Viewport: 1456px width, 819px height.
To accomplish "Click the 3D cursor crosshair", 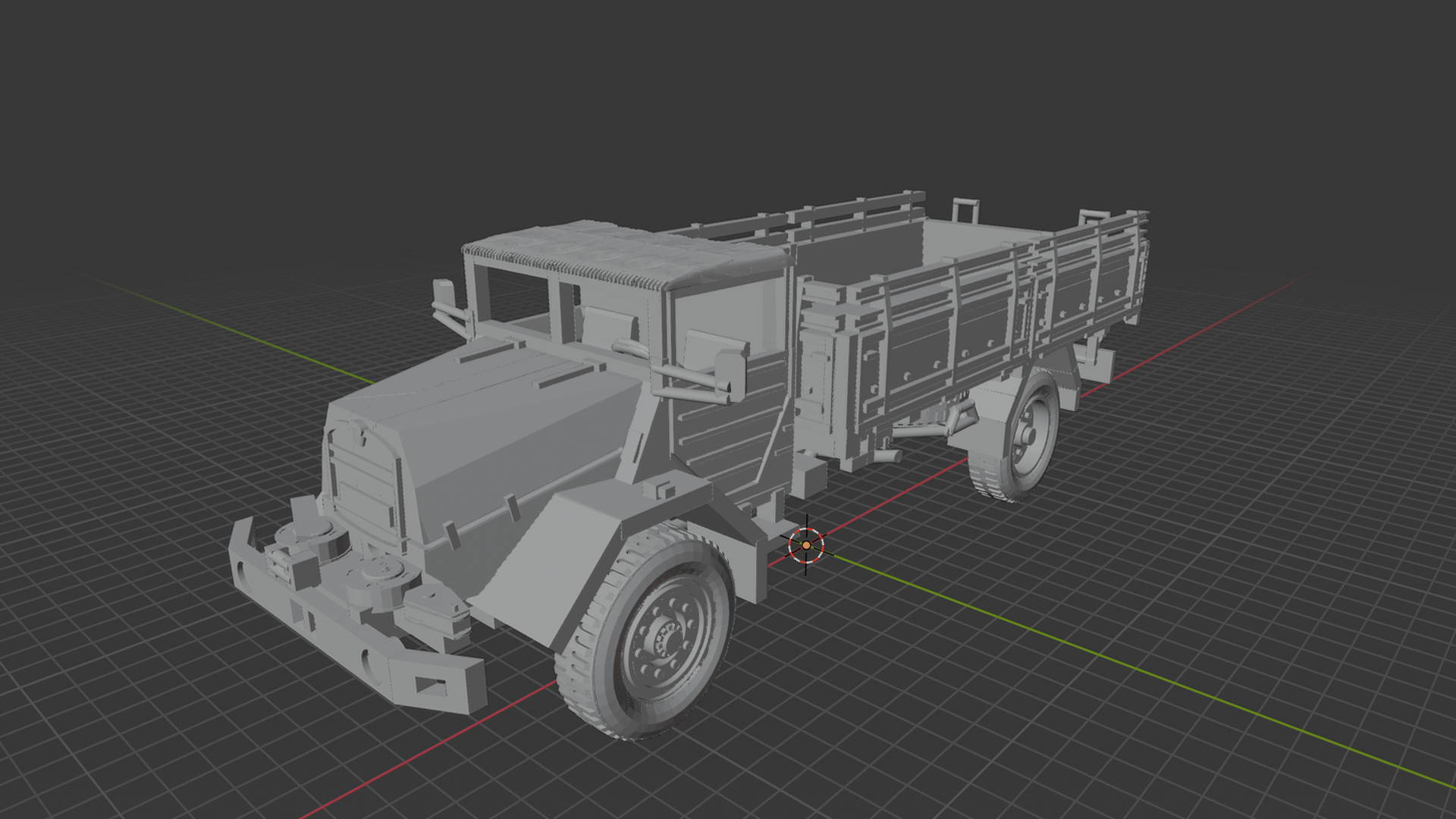I will tap(805, 544).
